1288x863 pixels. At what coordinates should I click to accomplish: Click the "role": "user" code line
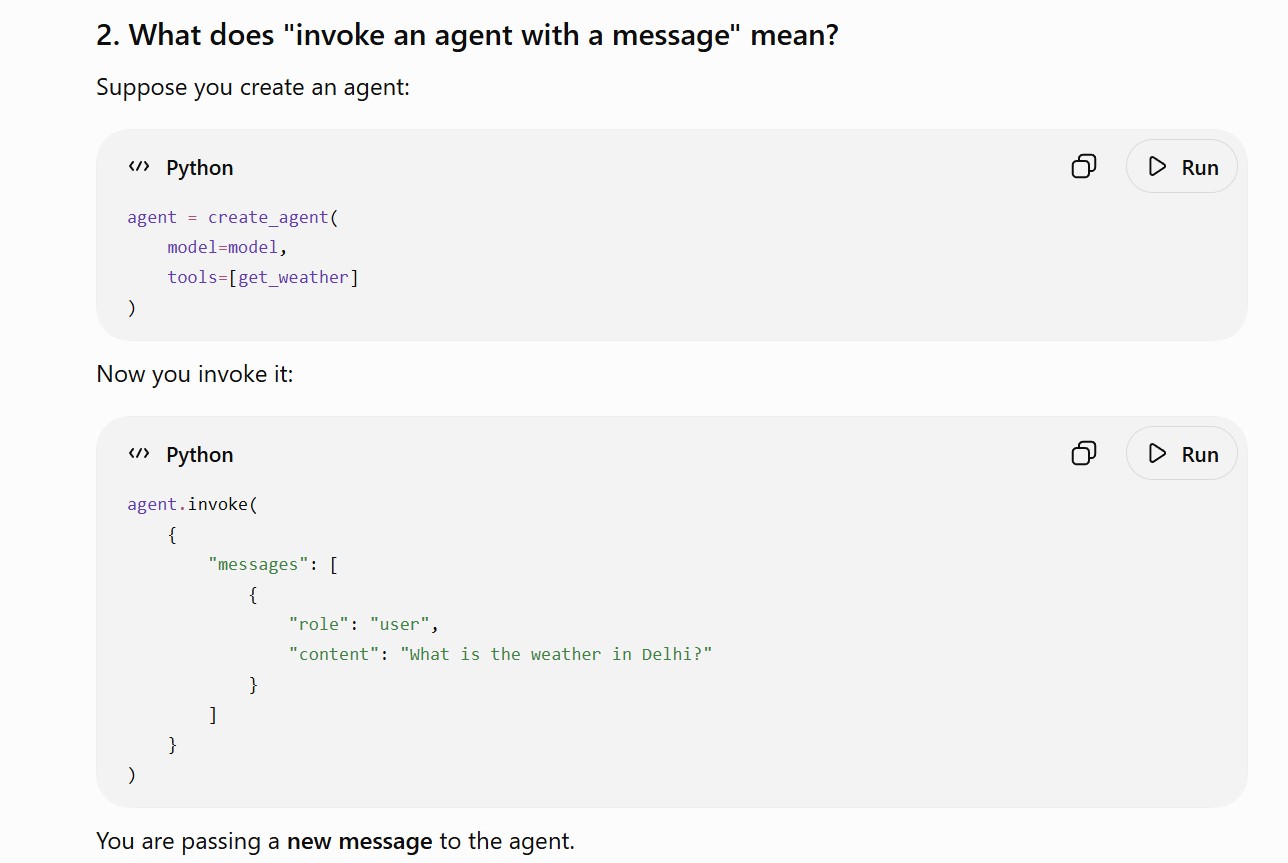(364, 624)
